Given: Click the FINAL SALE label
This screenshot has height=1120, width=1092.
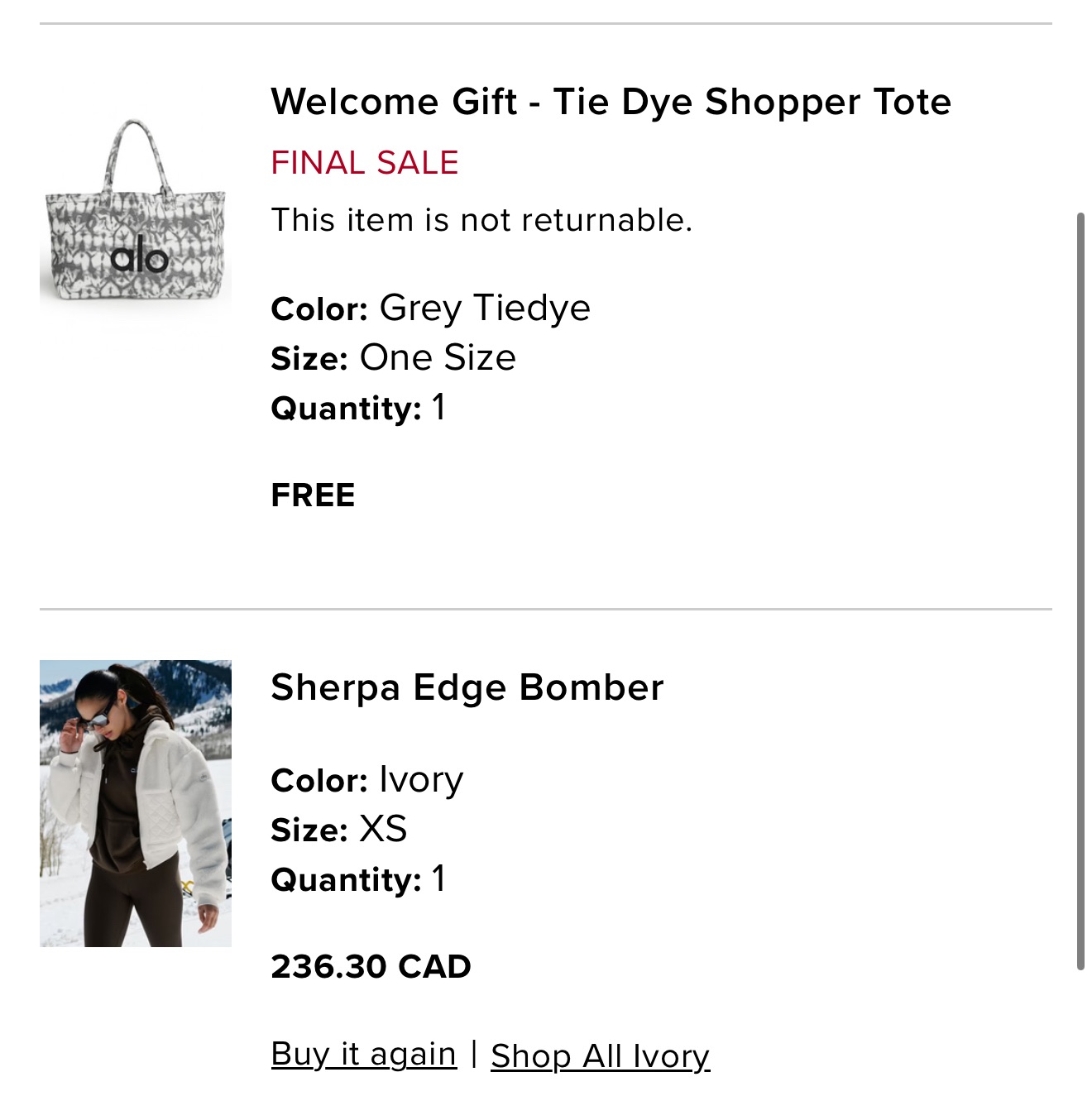Looking at the screenshot, I should pos(364,162).
